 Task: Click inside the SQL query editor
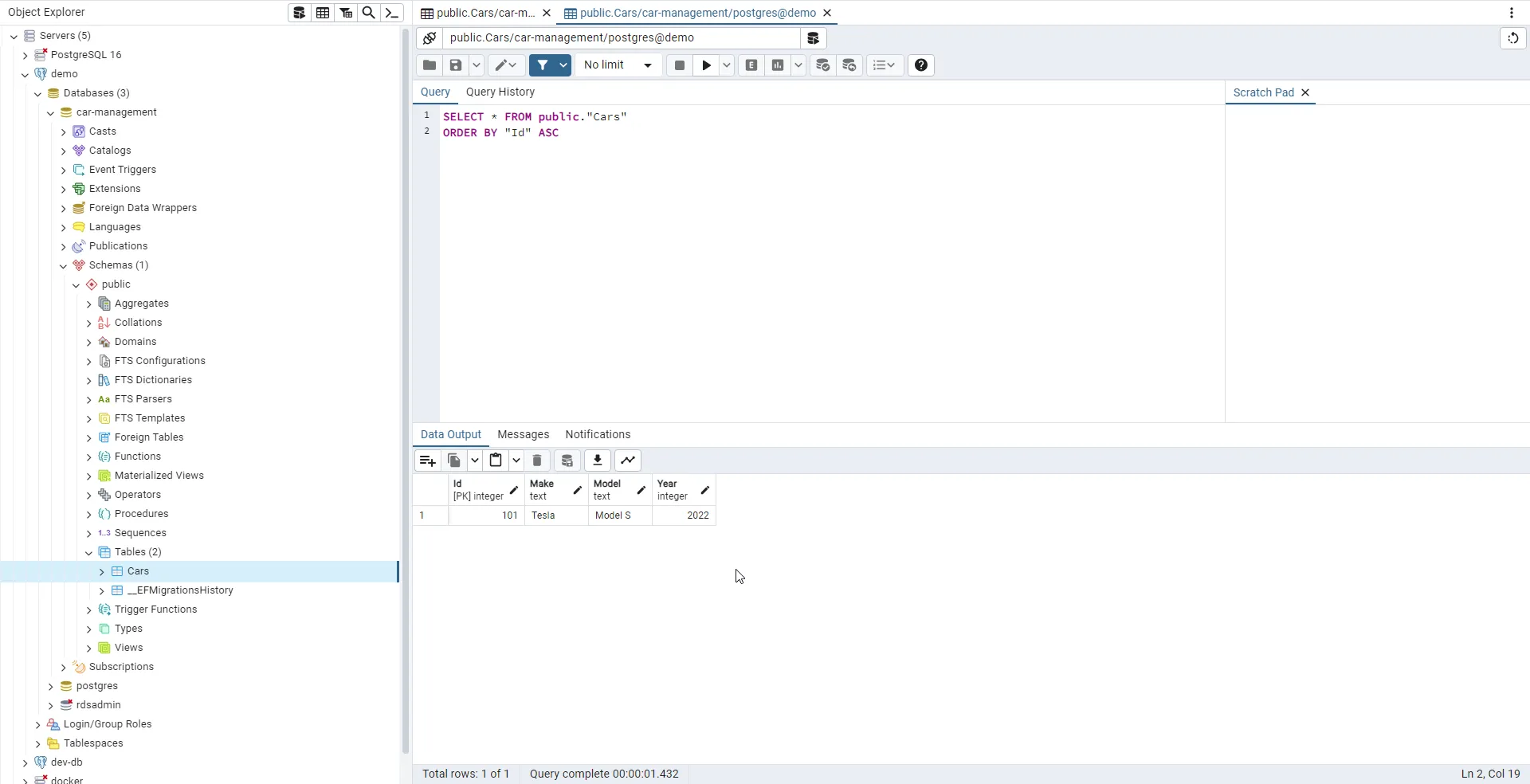(797, 263)
